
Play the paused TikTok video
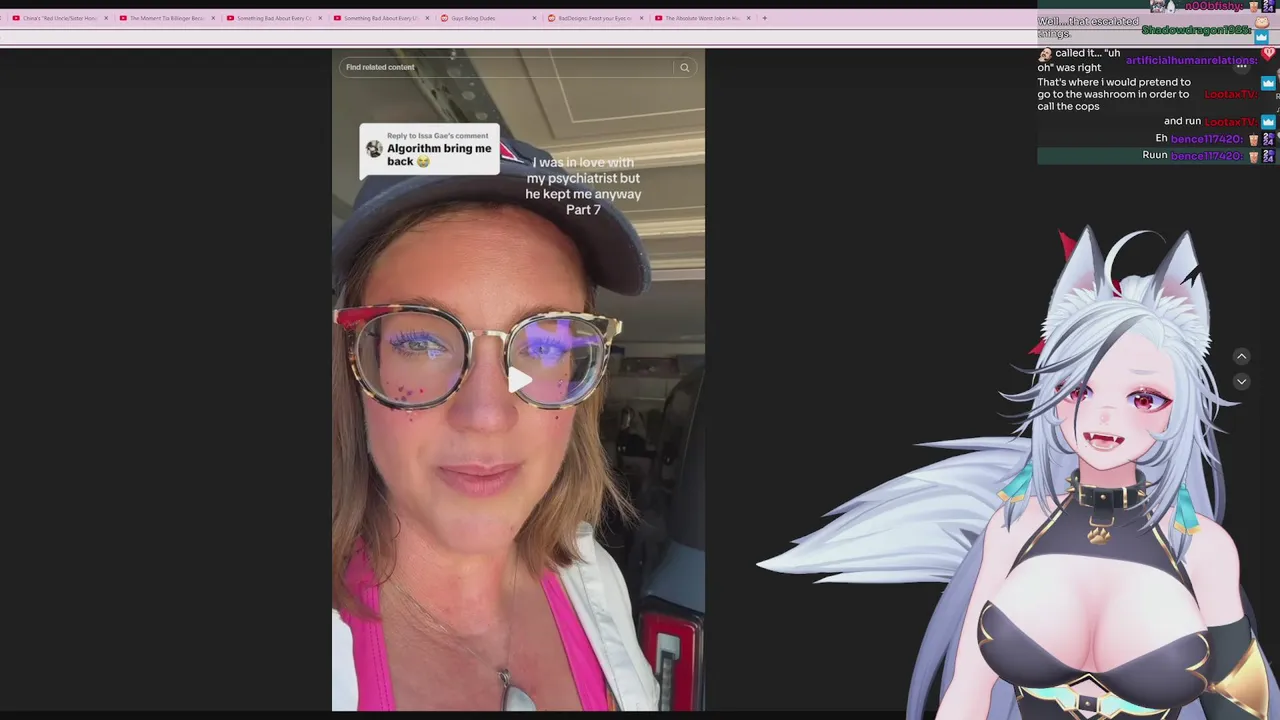point(519,380)
